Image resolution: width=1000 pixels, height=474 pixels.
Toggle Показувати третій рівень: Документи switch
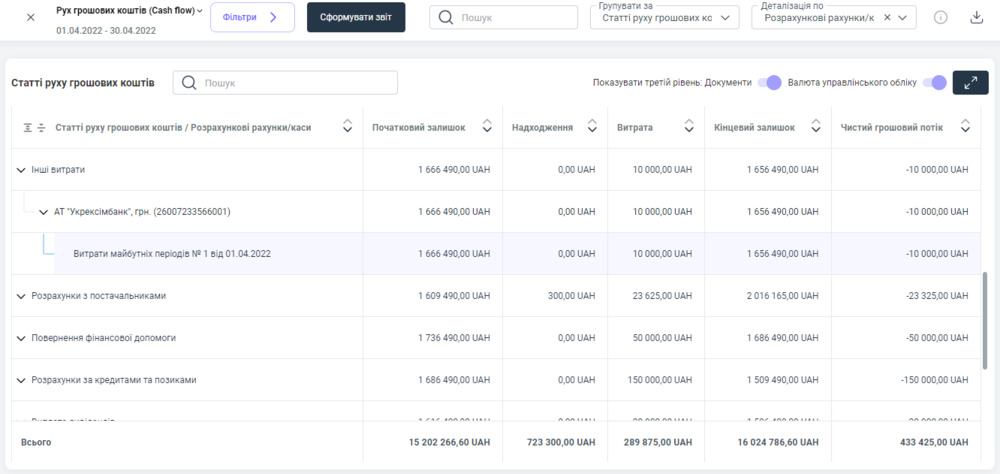click(769, 83)
